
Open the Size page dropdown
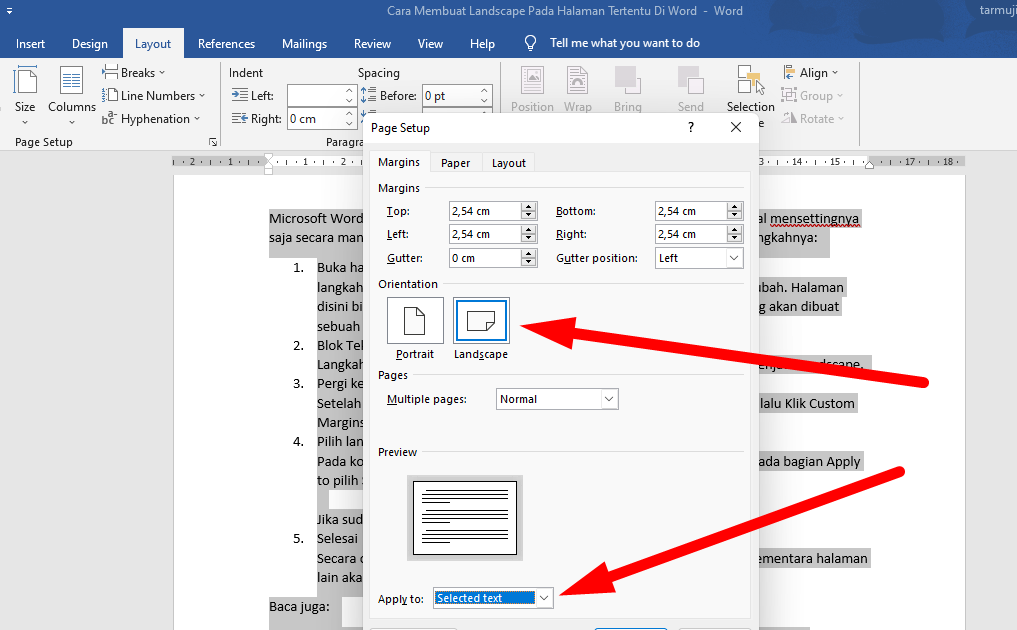[x=25, y=96]
